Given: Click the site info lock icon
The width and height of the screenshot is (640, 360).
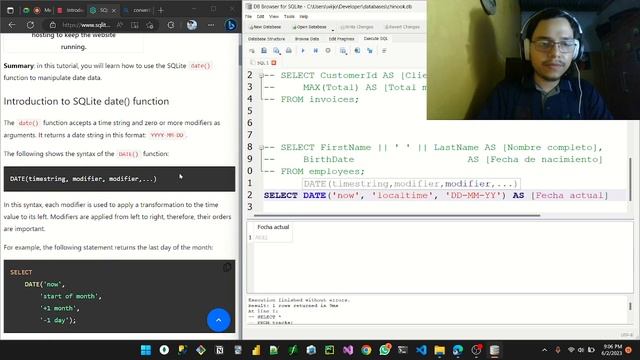Looking at the screenshot, I should [53, 25].
